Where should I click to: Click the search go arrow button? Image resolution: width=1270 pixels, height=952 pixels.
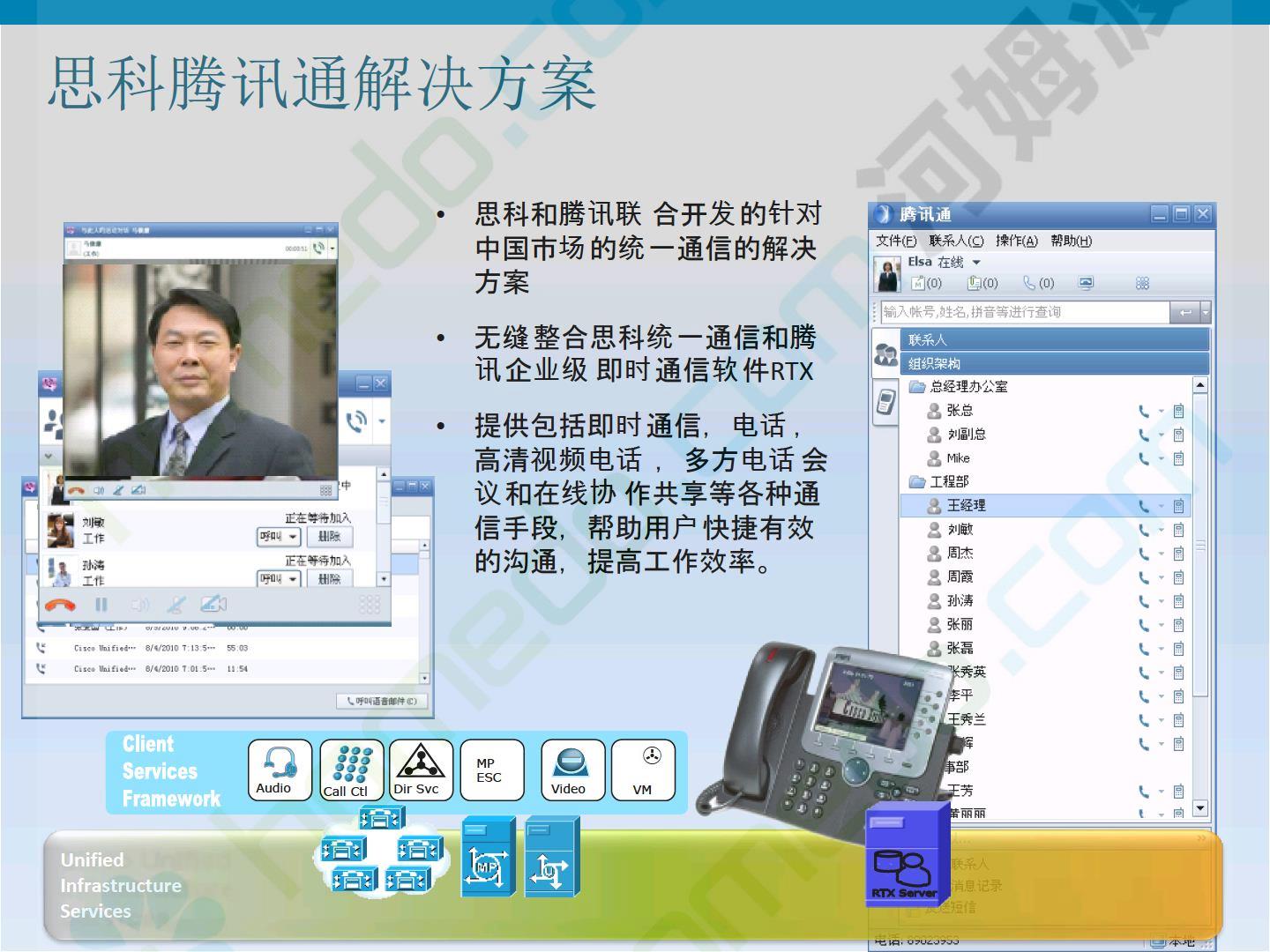tap(1184, 312)
